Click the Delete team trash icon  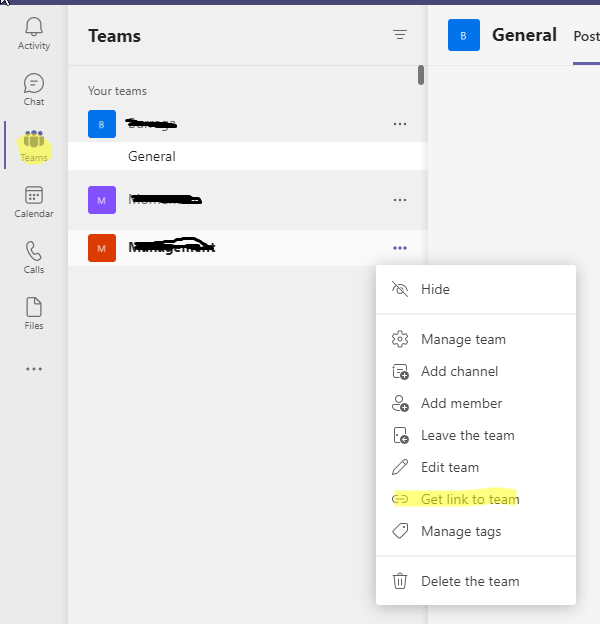tap(400, 581)
